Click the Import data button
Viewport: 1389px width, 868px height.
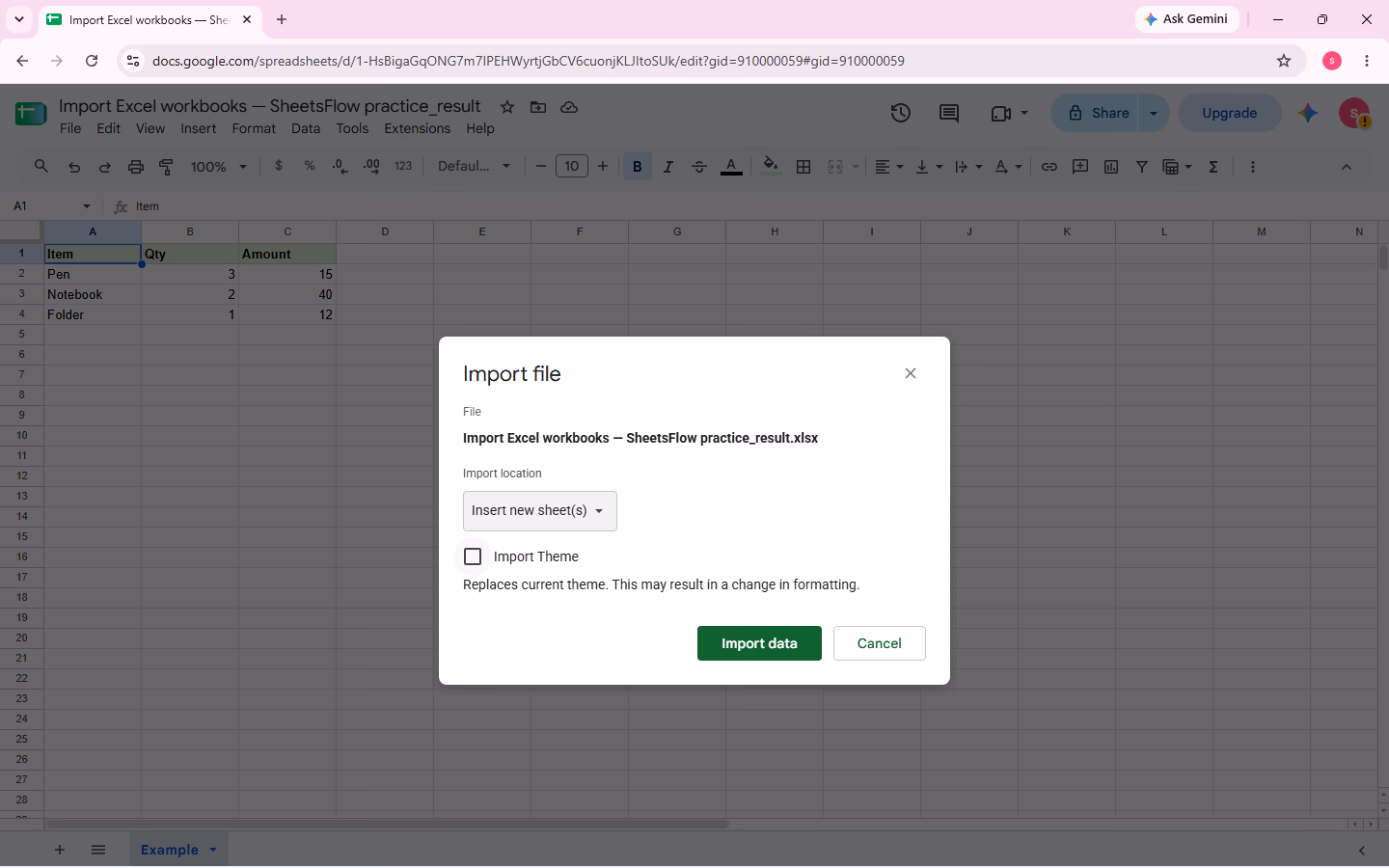pyautogui.click(x=759, y=643)
